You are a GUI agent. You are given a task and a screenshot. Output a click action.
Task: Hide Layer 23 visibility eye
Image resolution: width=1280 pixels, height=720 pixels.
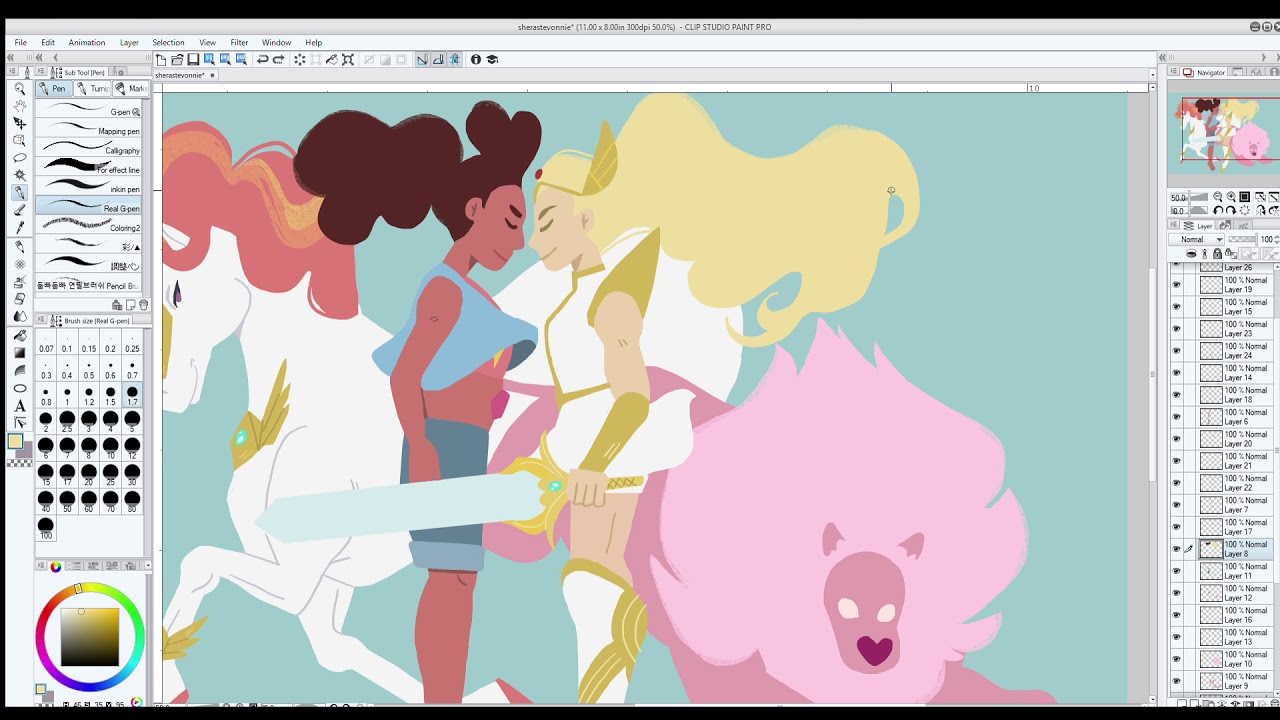click(1176, 329)
